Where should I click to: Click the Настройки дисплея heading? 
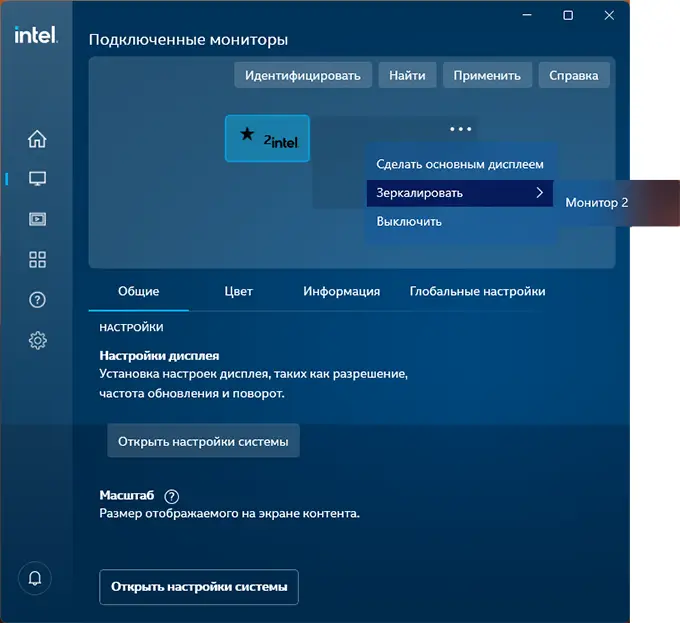(159, 356)
